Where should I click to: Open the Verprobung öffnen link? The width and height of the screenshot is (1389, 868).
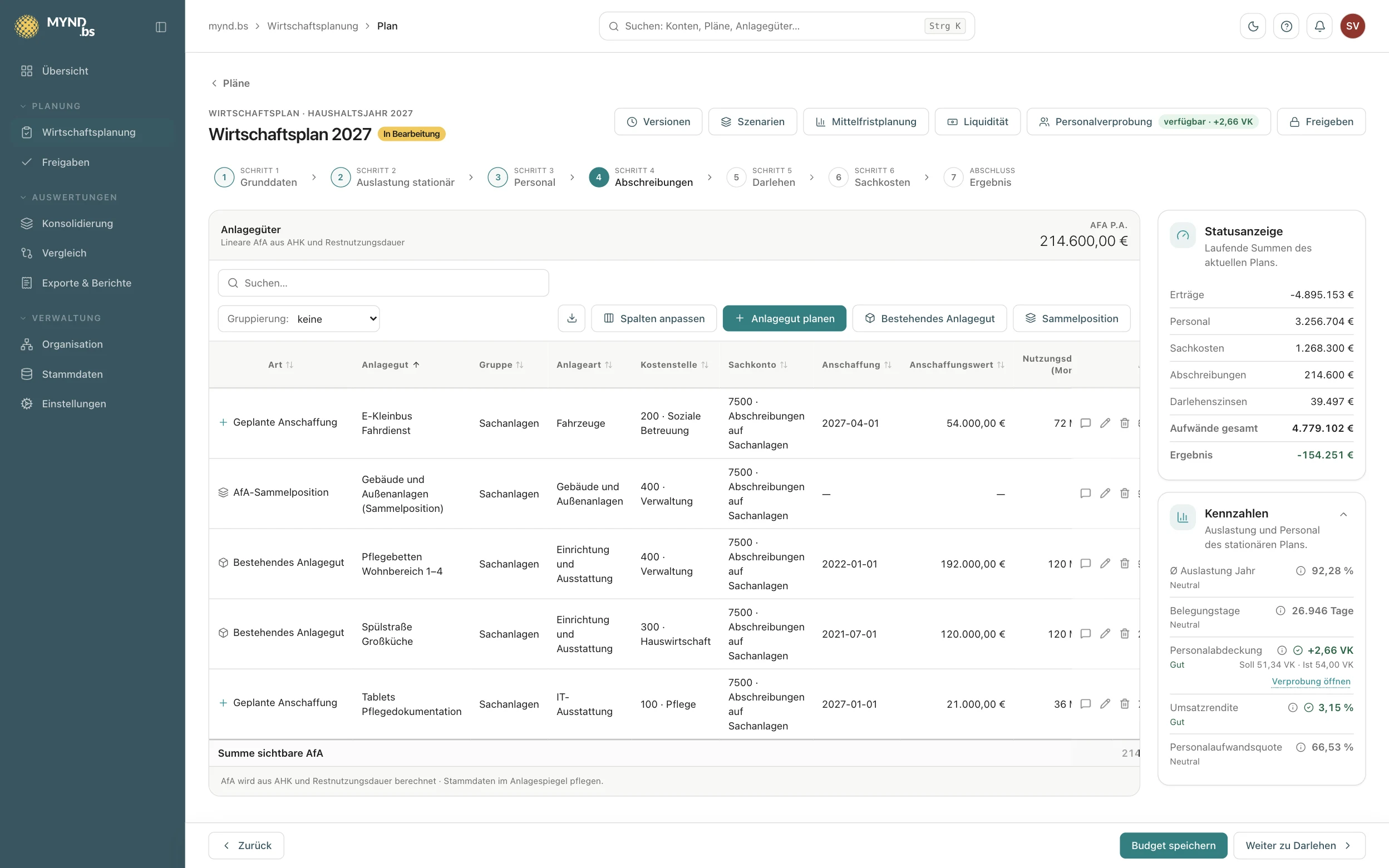pyautogui.click(x=1311, y=682)
